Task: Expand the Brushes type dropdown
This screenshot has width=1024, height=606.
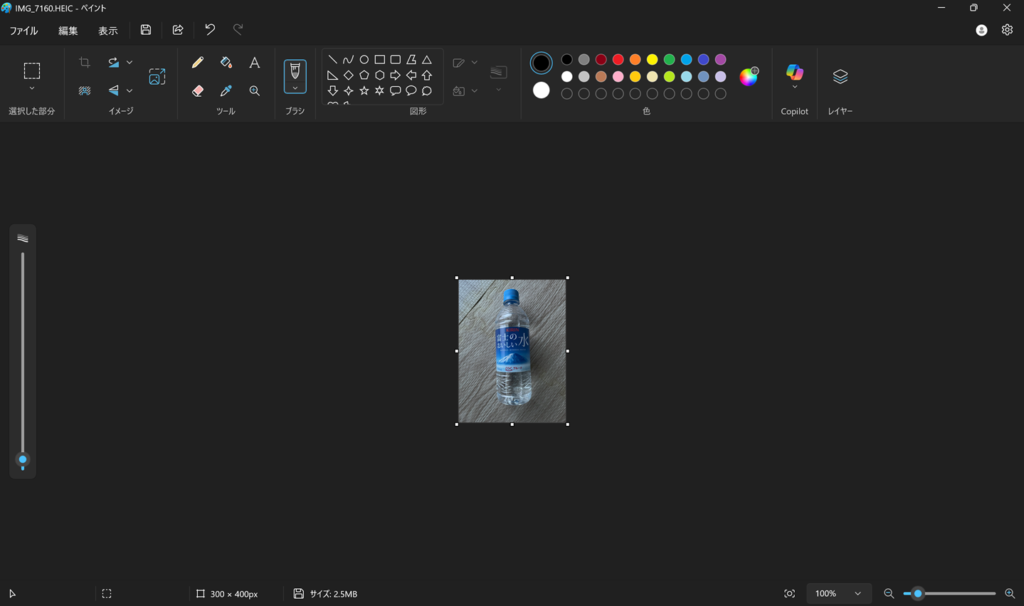Action: (295, 88)
